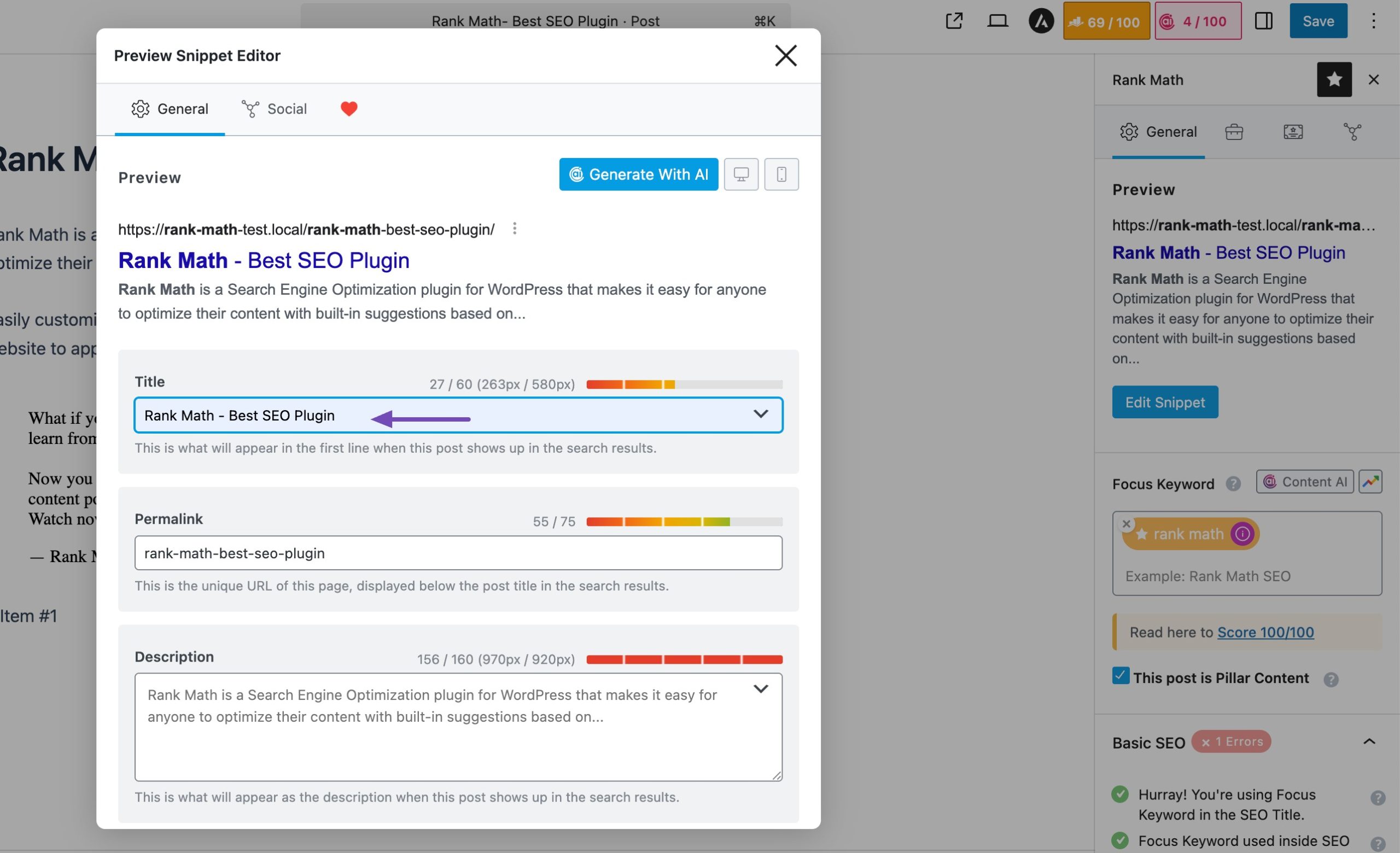Viewport: 1400px width, 853px height.
Task: Uncheck This post is Pillar Content
Action: [1121, 676]
